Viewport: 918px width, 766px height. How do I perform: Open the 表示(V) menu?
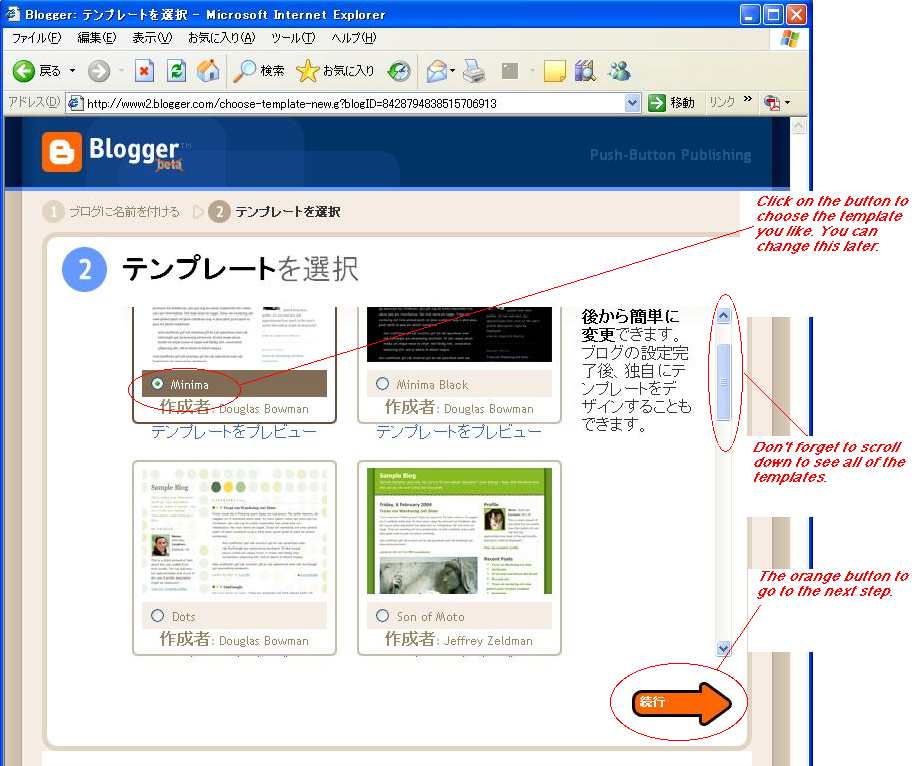coord(152,38)
